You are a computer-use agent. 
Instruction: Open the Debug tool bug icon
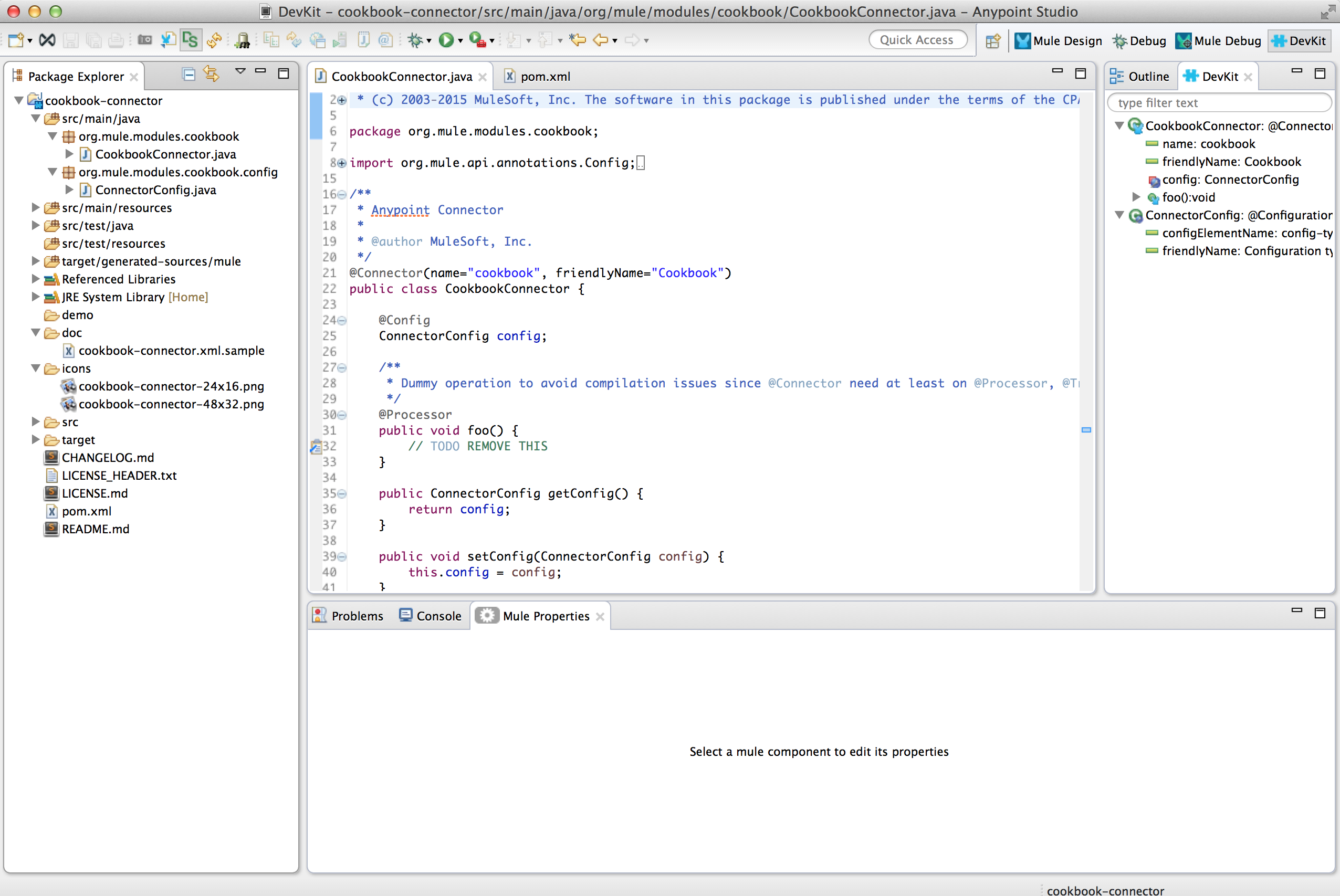point(415,40)
